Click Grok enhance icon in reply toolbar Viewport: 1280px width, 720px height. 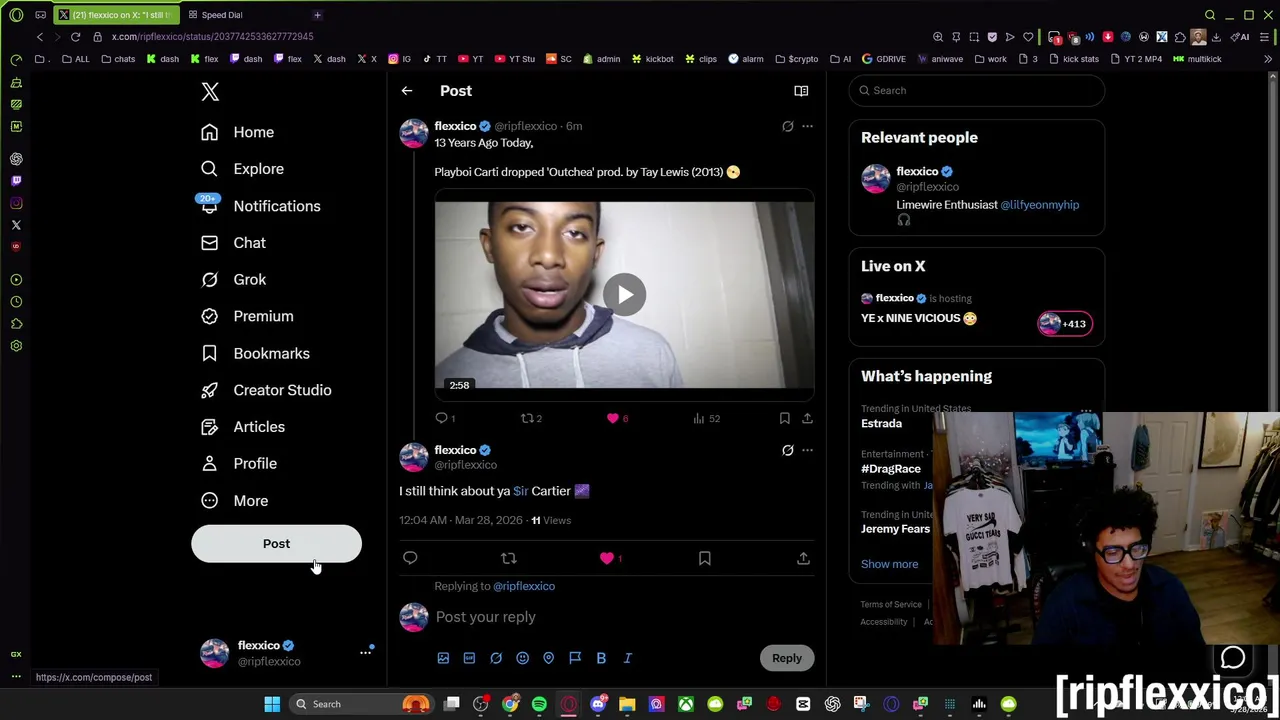point(496,658)
